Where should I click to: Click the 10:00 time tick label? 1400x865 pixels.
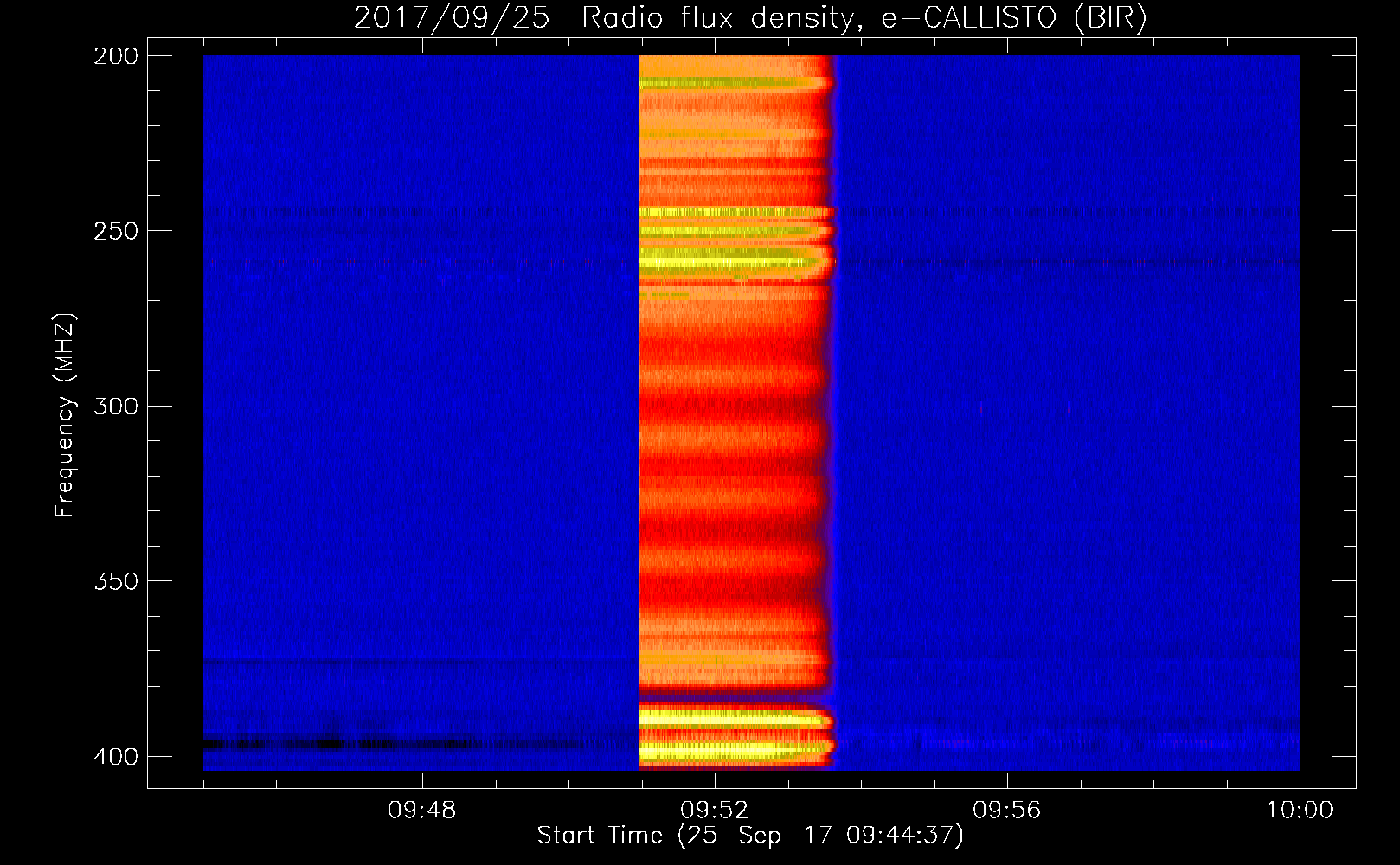click(1300, 811)
